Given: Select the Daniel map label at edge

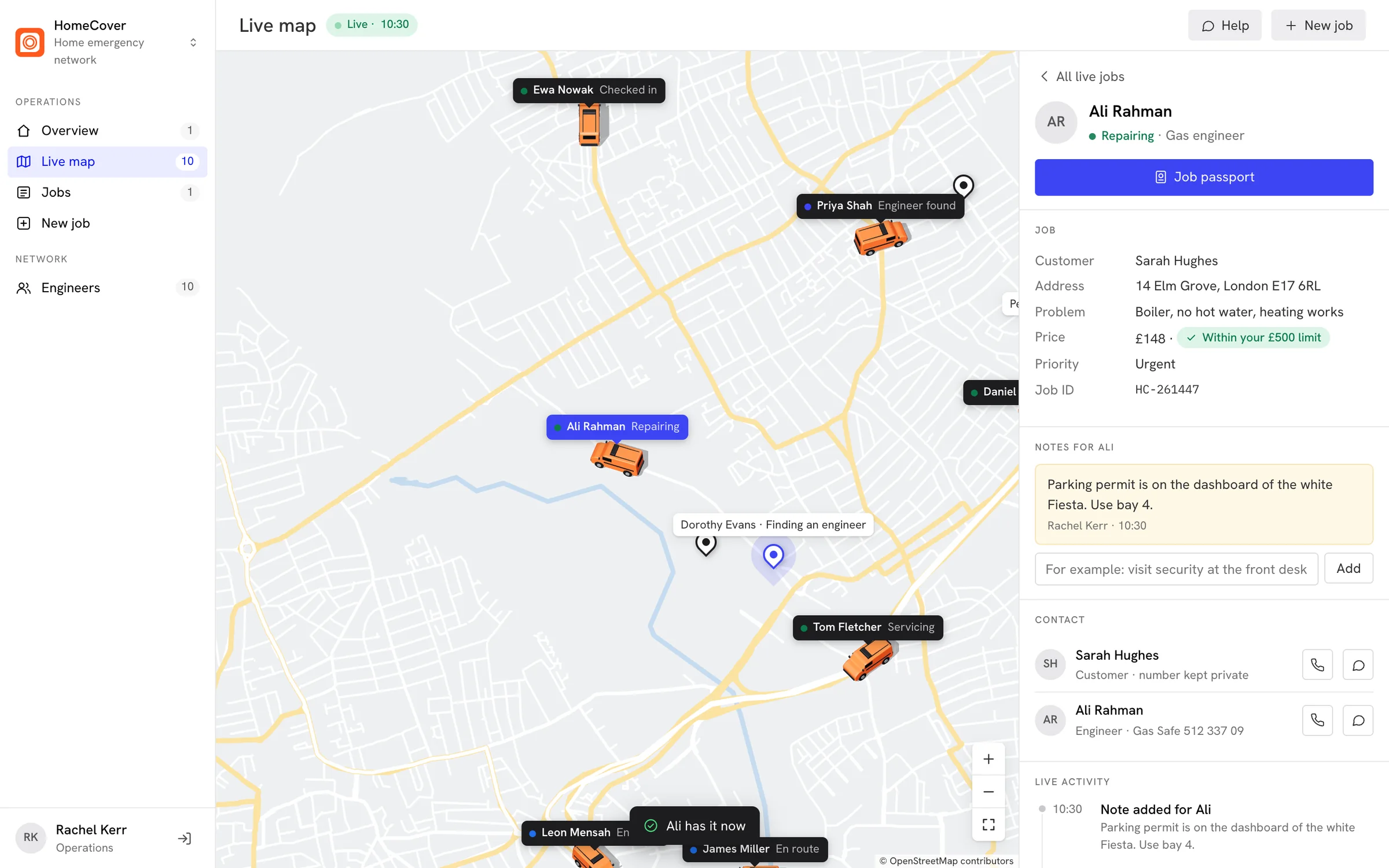Looking at the screenshot, I should pos(991,392).
